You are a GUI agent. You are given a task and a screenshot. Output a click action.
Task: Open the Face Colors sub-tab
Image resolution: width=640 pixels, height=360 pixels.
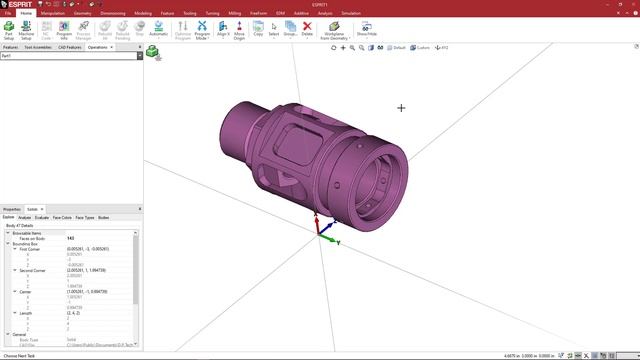pyautogui.click(x=62, y=218)
